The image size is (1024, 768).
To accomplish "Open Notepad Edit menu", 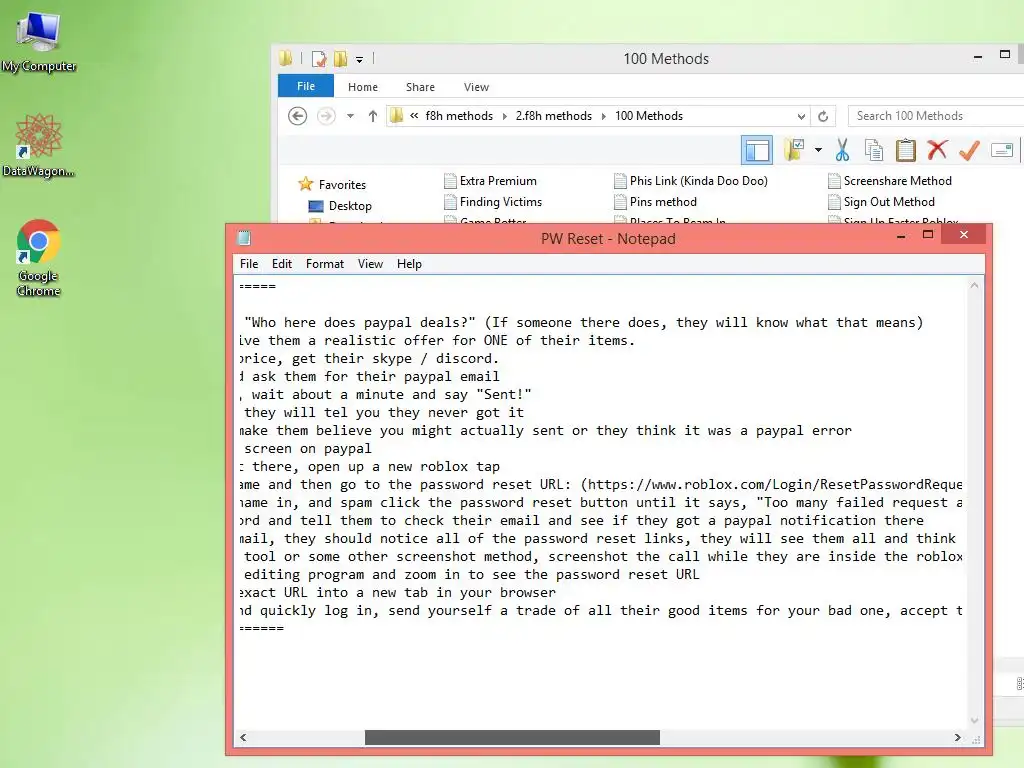I will pyautogui.click(x=281, y=264).
